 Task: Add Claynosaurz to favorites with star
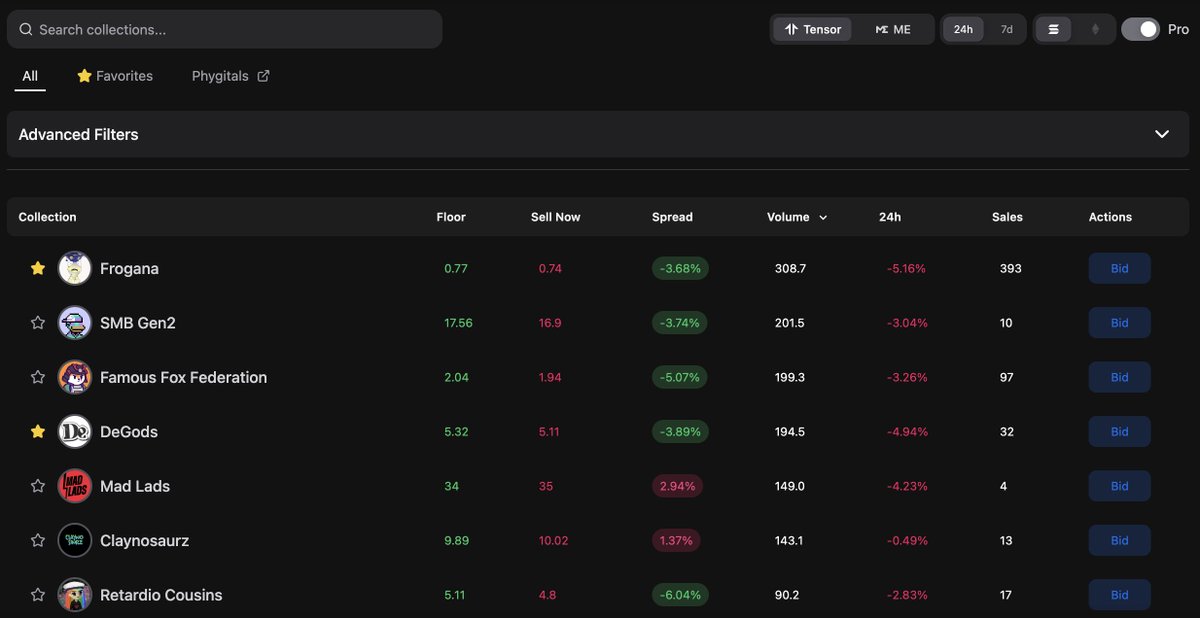pyautogui.click(x=38, y=540)
